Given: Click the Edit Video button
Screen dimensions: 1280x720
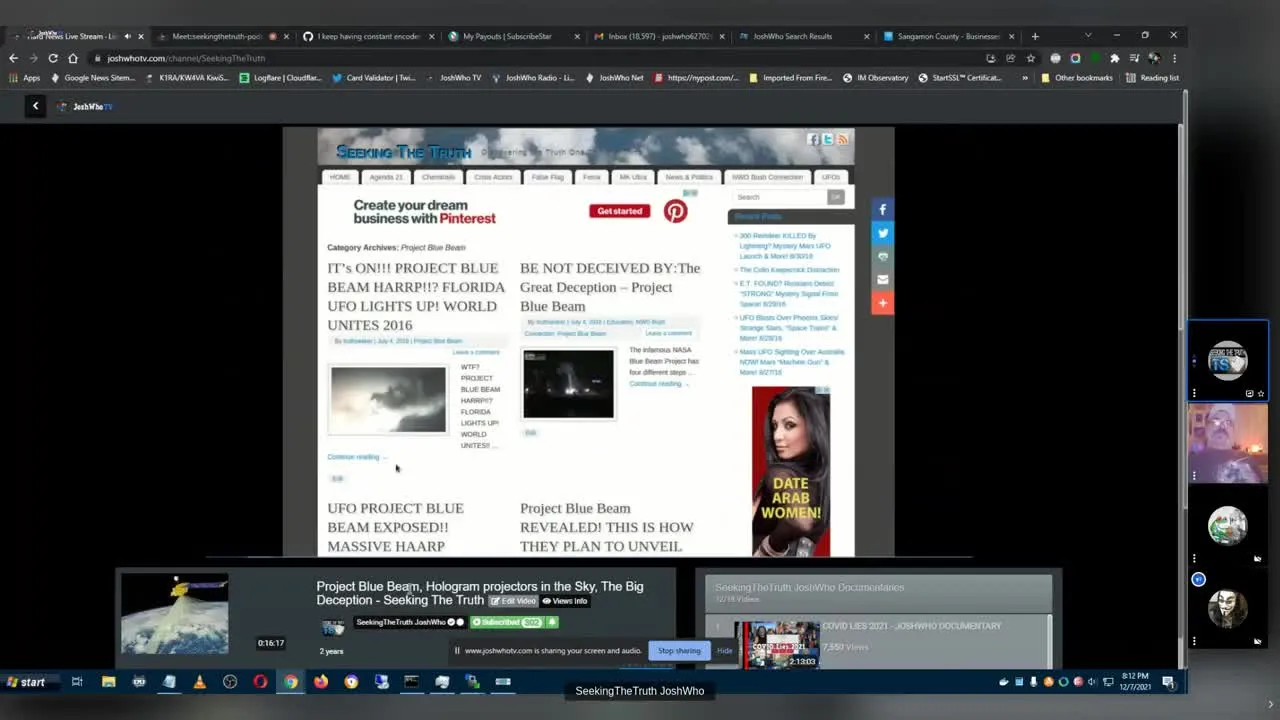Looking at the screenshot, I should 513,601.
